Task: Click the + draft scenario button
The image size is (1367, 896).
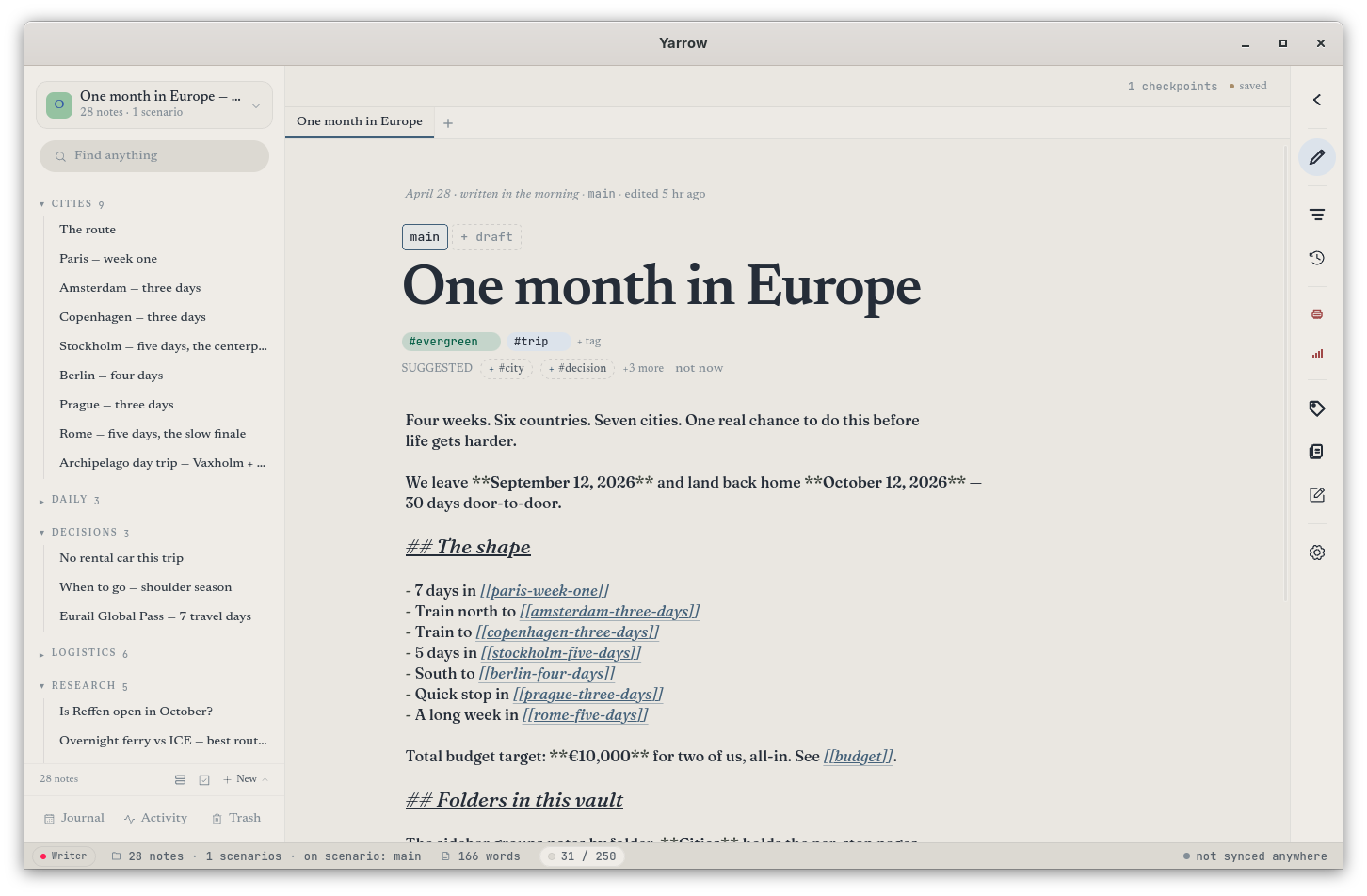Action: (487, 237)
